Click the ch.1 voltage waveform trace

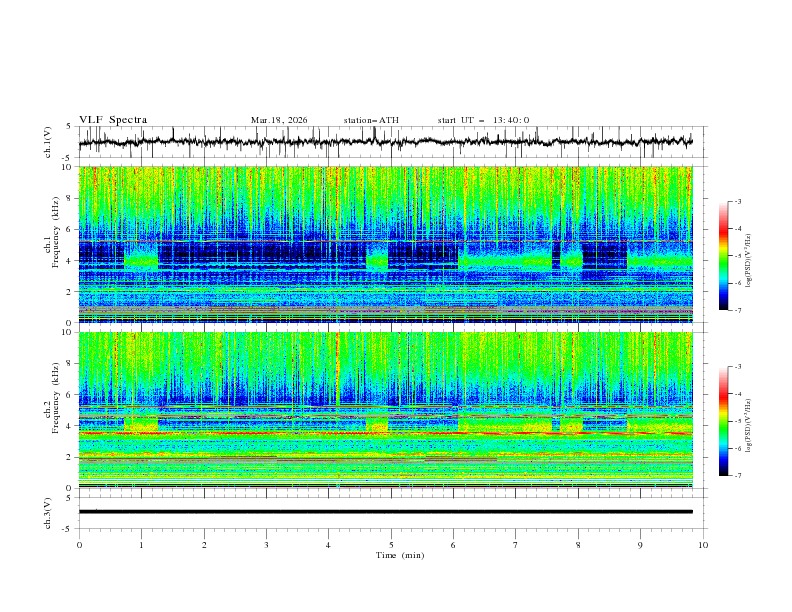(x=385, y=142)
